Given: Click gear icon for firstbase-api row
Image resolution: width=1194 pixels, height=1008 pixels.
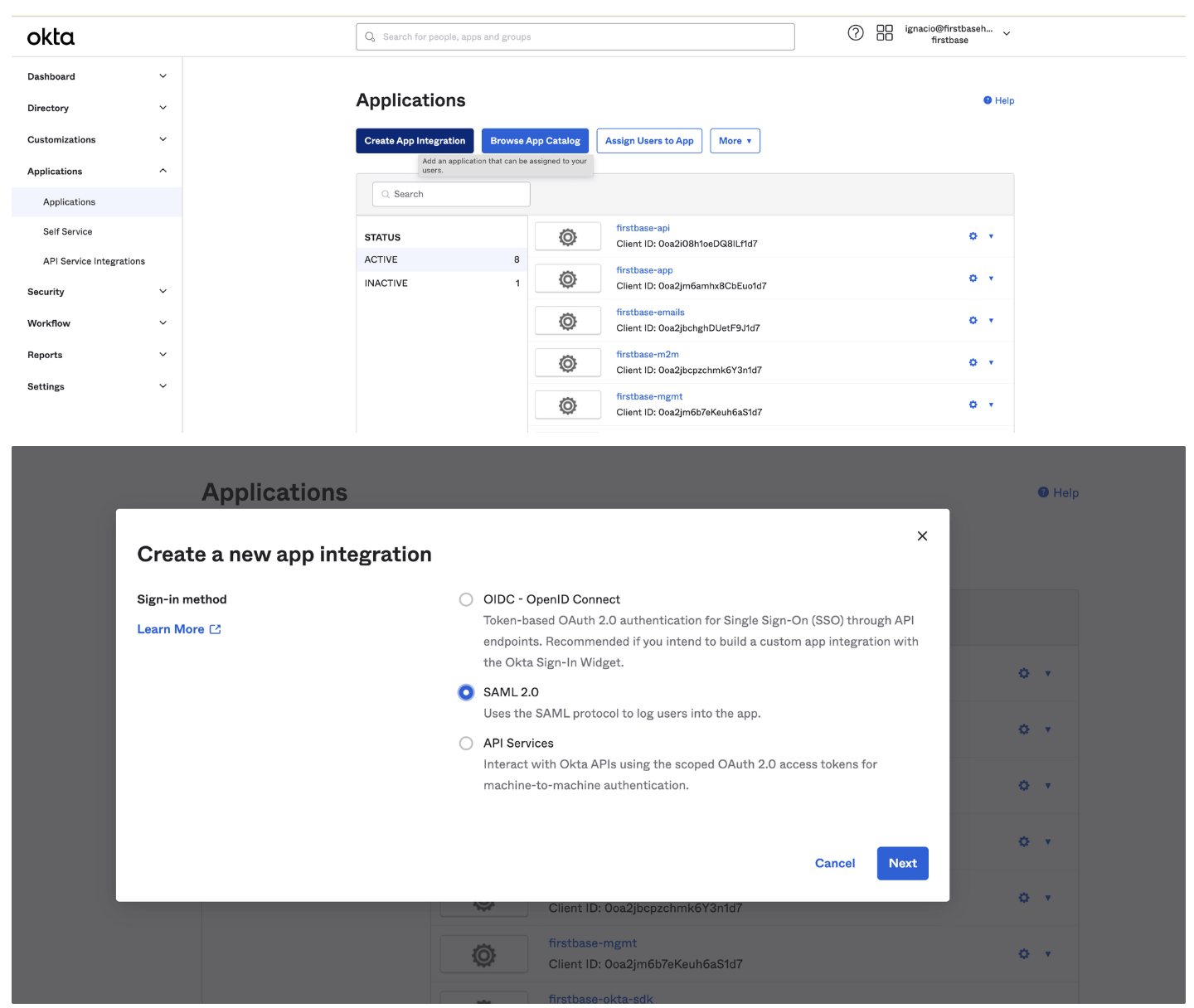Looking at the screenshot, I should 973,236.
